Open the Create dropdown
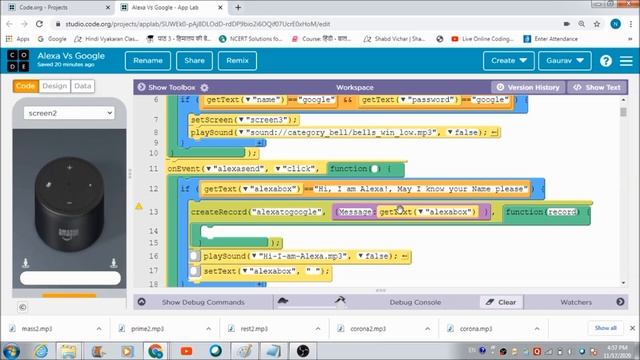The height and width of the screenshot is (360, 640). coord(509,61)
